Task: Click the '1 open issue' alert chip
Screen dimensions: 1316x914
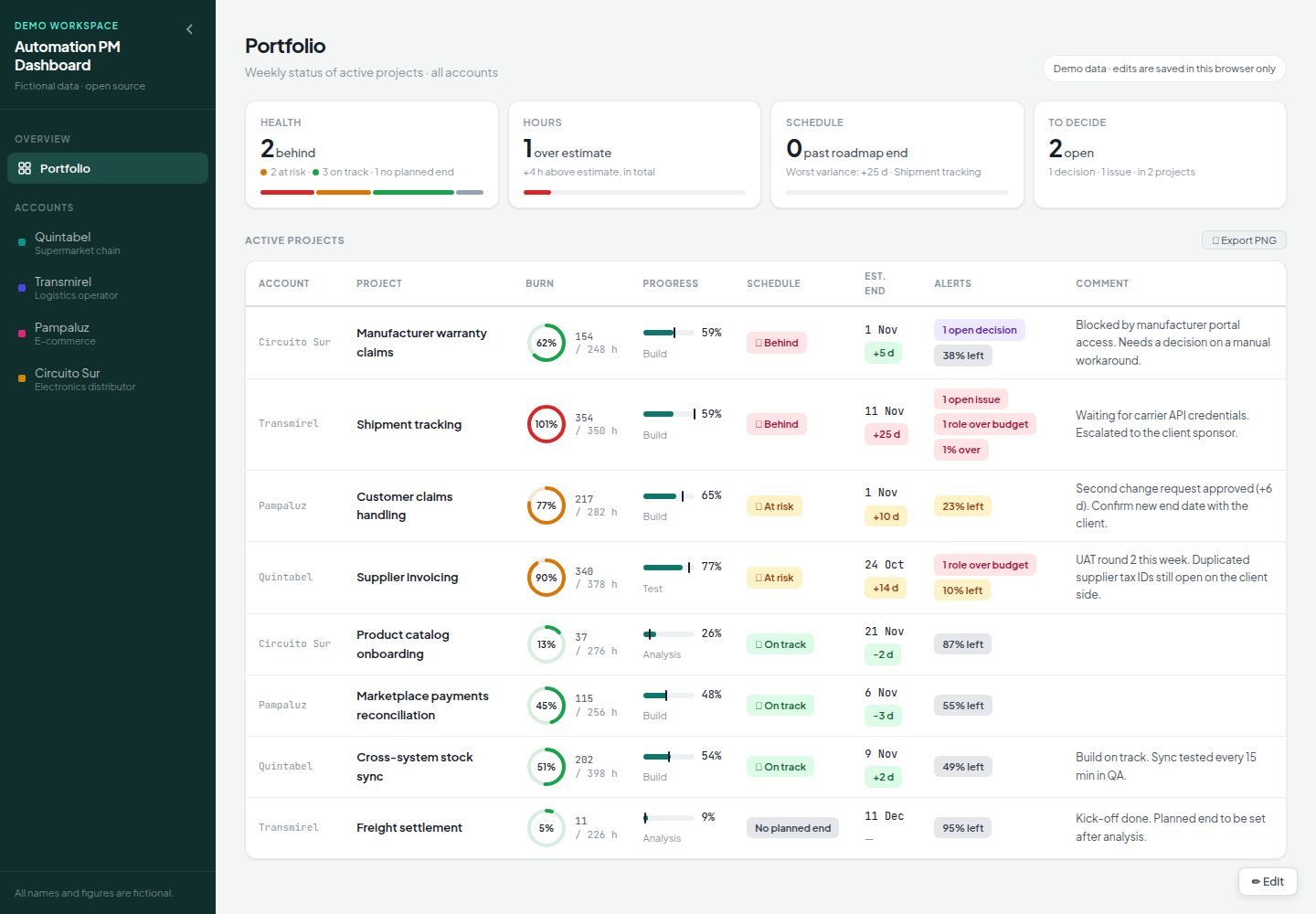Action: [971, 399]
